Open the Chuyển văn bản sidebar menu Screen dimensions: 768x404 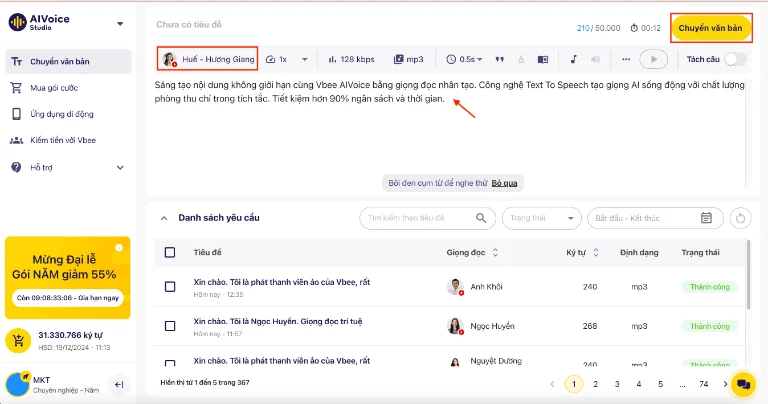[68, 61]
